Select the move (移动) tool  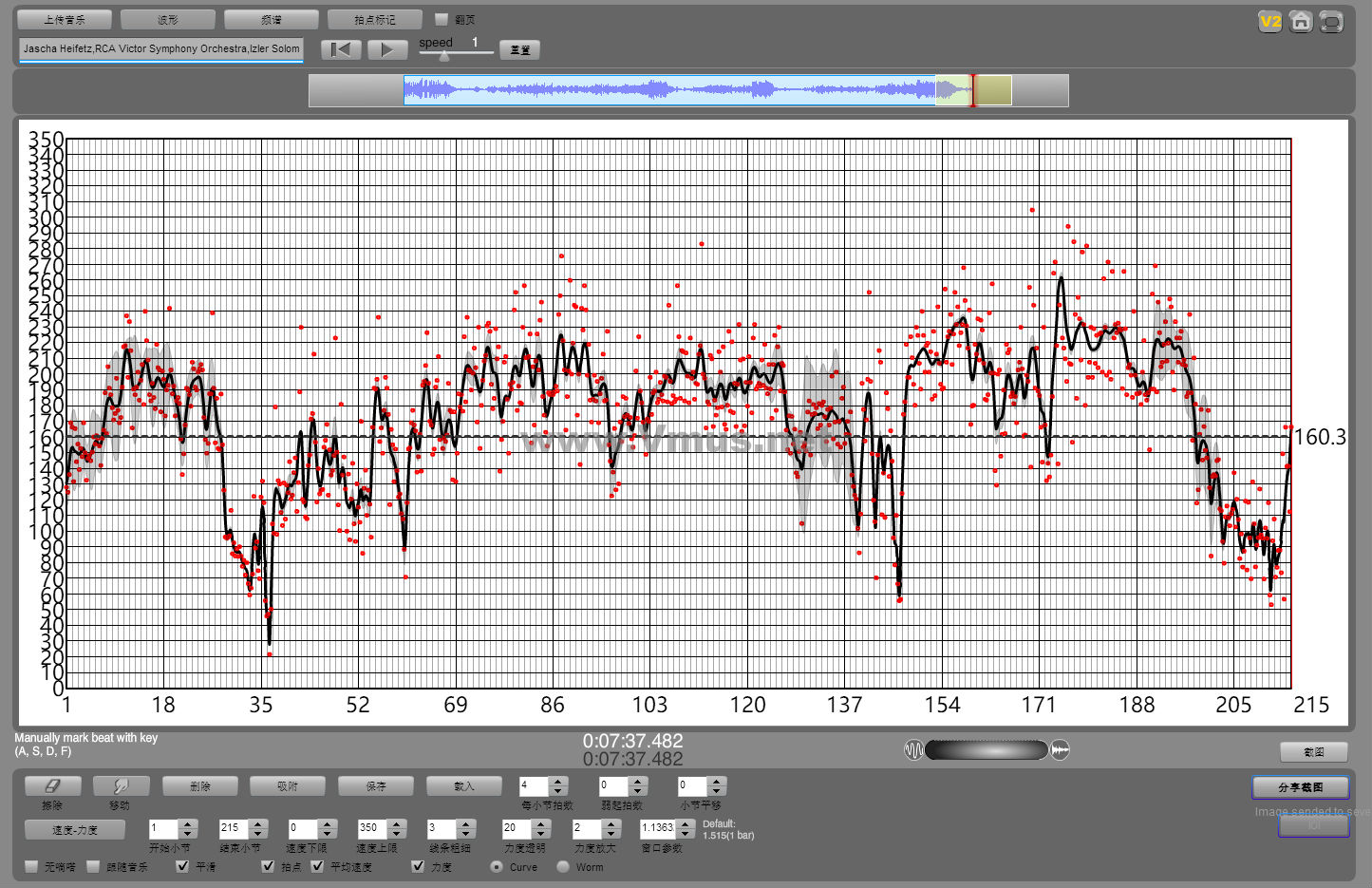[121, 786]
